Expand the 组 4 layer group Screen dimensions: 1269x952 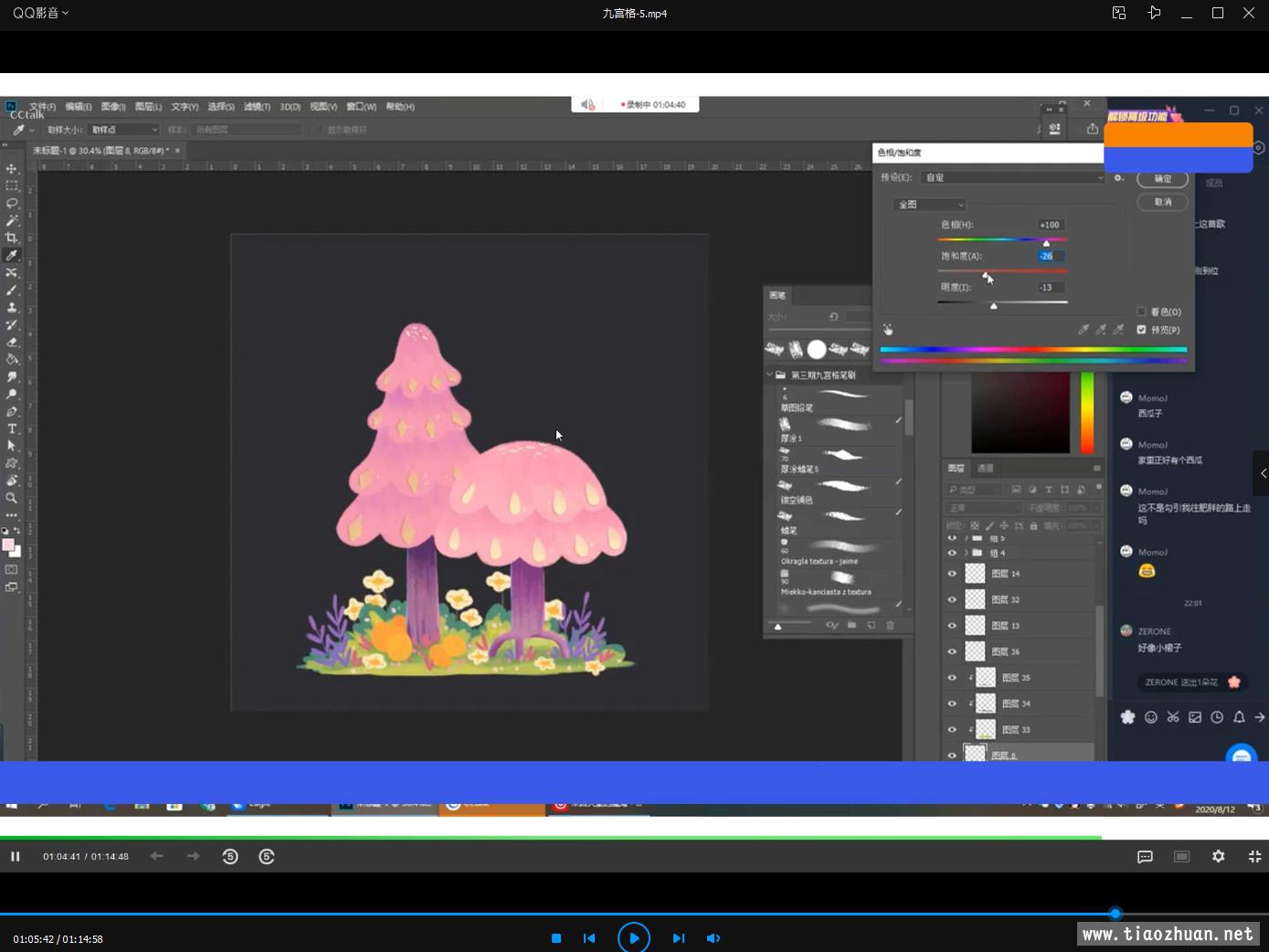click(966, 553)
